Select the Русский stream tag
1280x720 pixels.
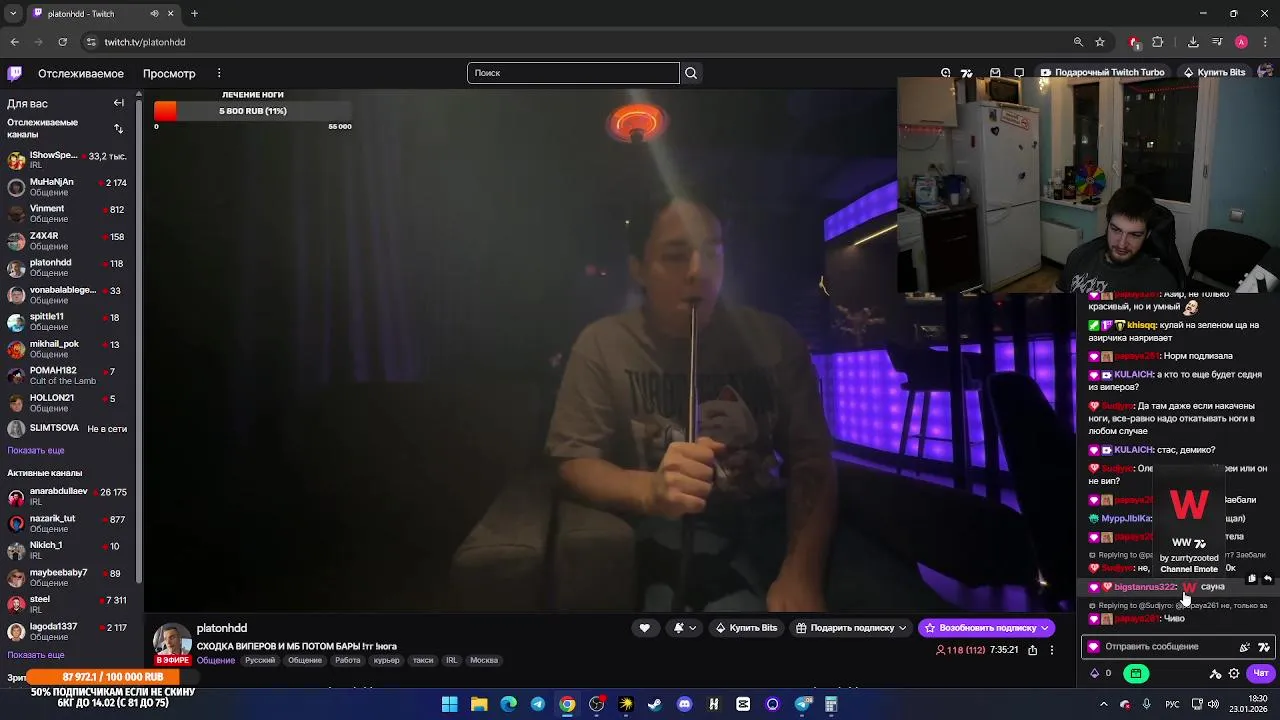pyautogui.click(x=260, y=660)
